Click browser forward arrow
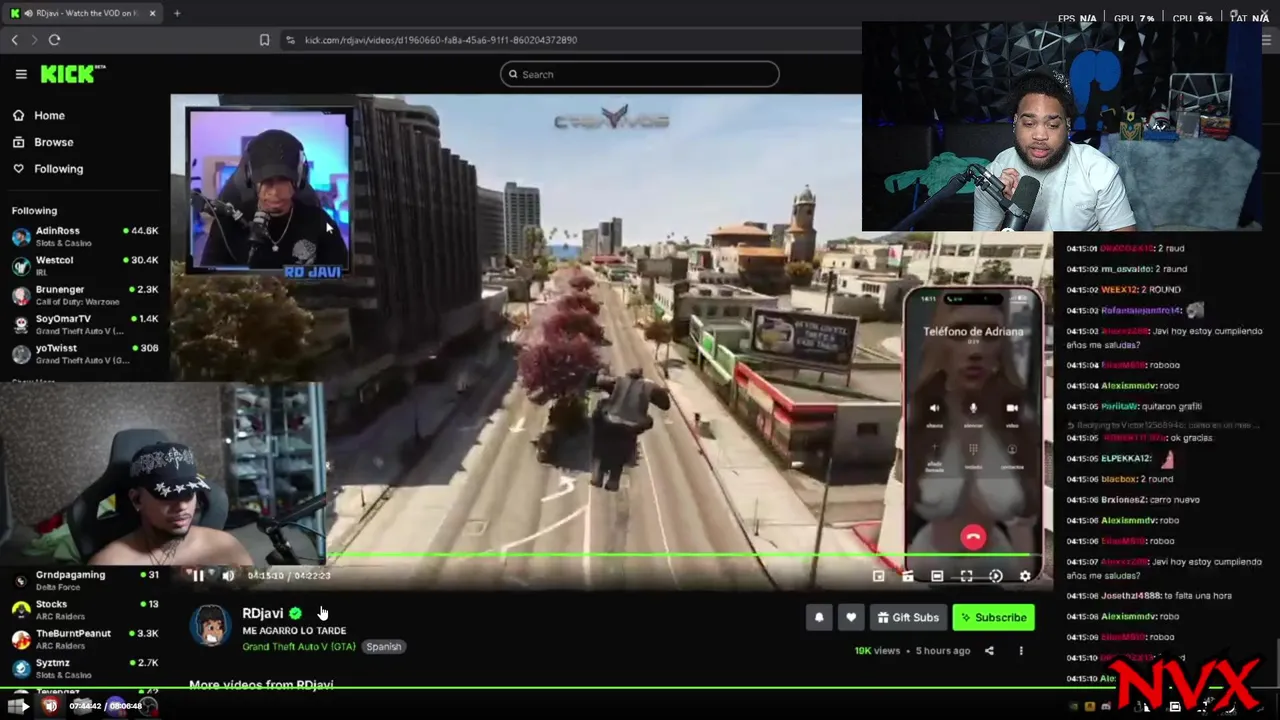 pyautogui.click(x=33, y=40)
